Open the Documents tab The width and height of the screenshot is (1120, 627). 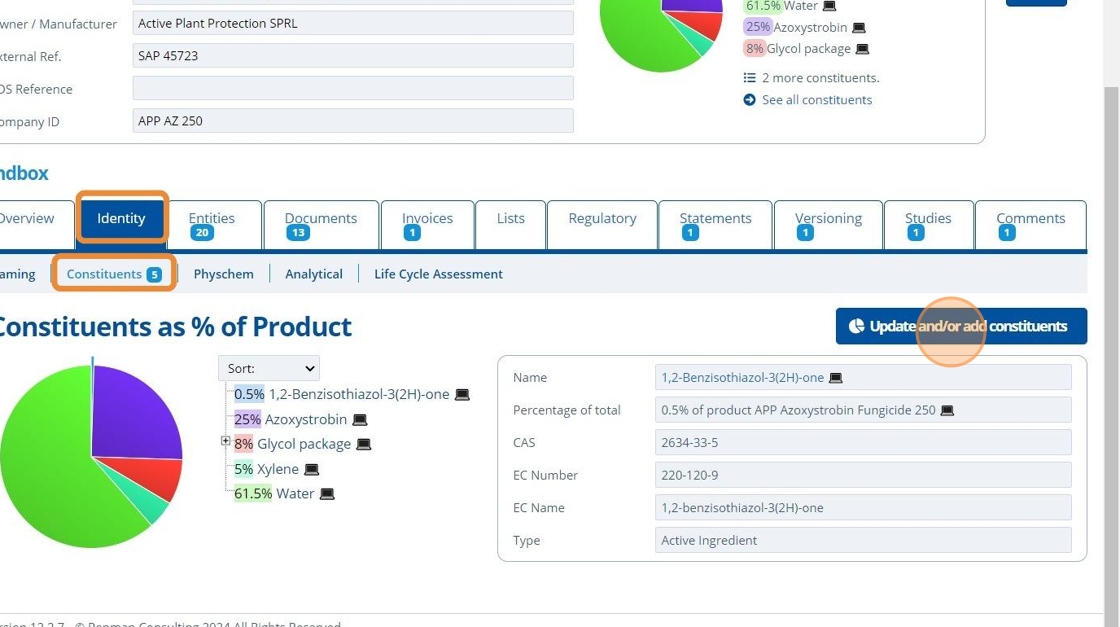coord(321,224)
